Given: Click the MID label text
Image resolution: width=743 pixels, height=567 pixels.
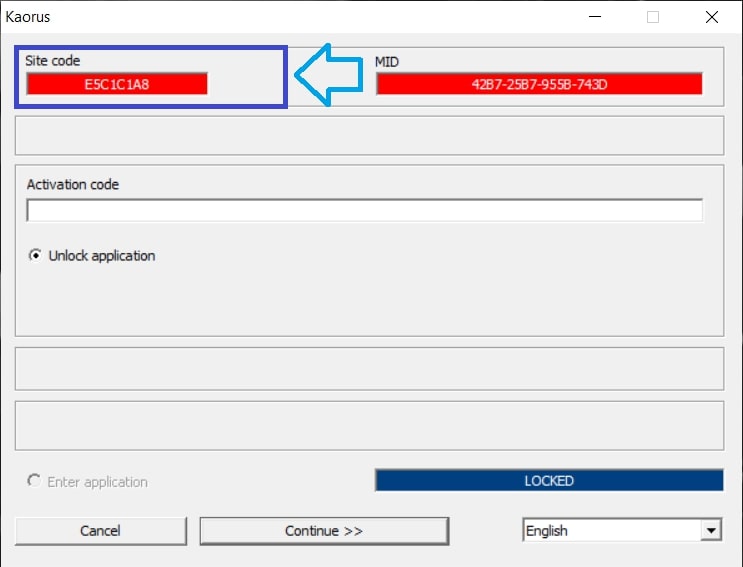Looking at the screenshot, I should click(387, 62).
